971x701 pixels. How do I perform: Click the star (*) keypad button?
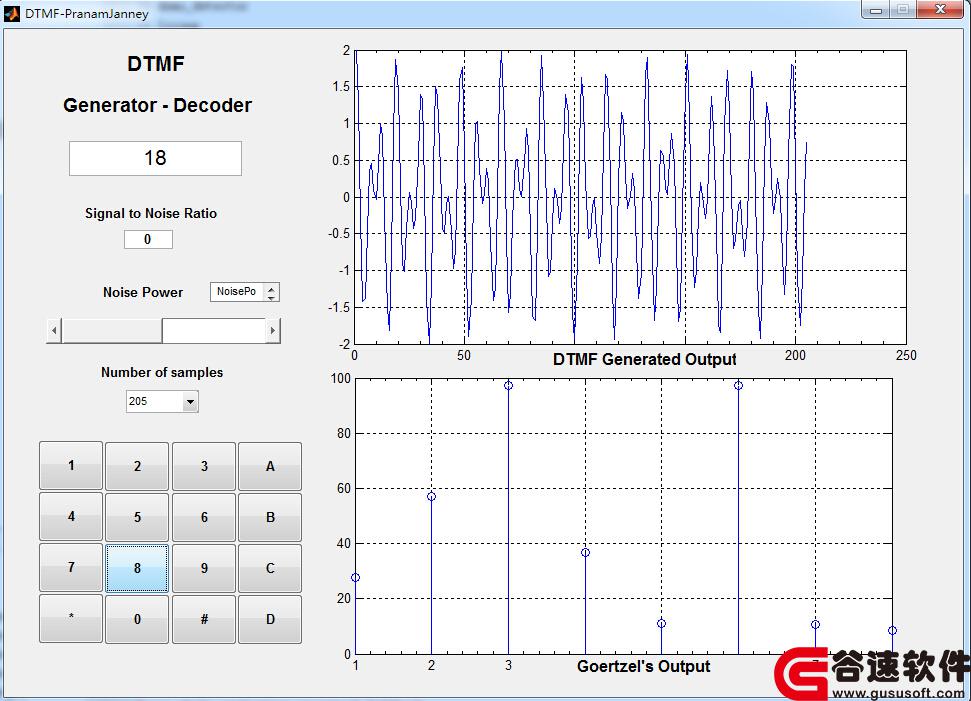click(x=71, y=619)
